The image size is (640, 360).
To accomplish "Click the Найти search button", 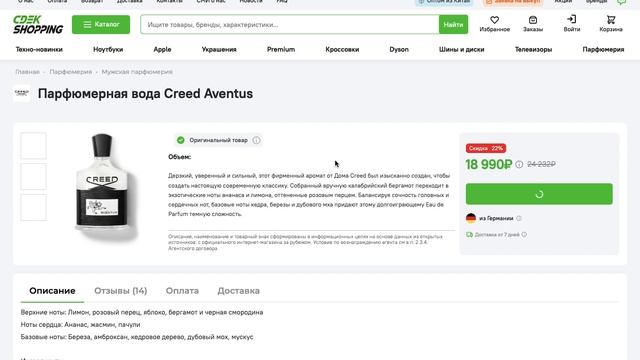I will (453, 24).
